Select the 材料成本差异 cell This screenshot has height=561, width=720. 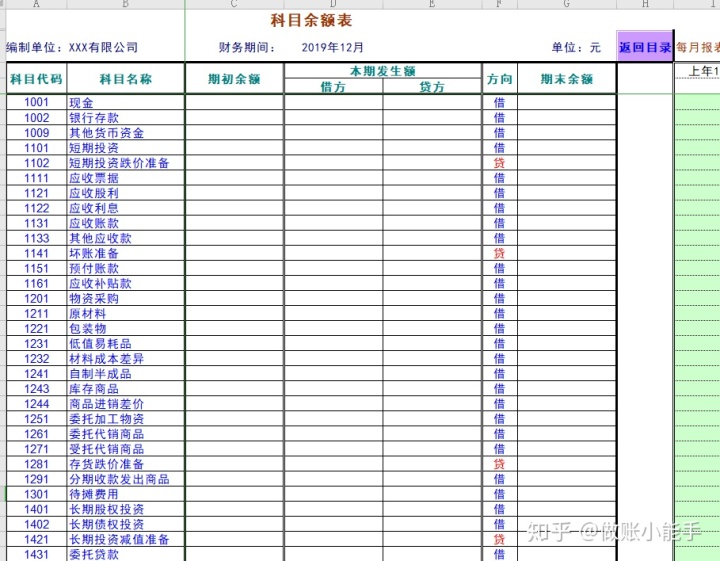coord(125,359)
